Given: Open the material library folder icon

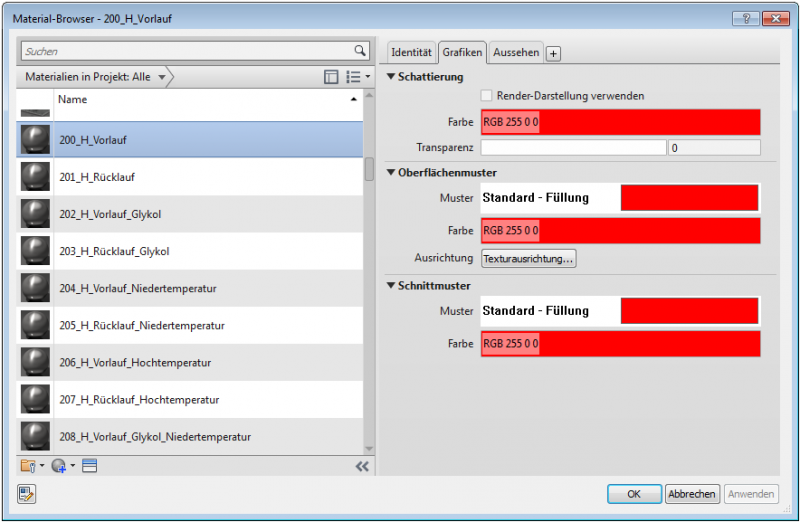Looking at the screenshot, I should tap(27, 466).
